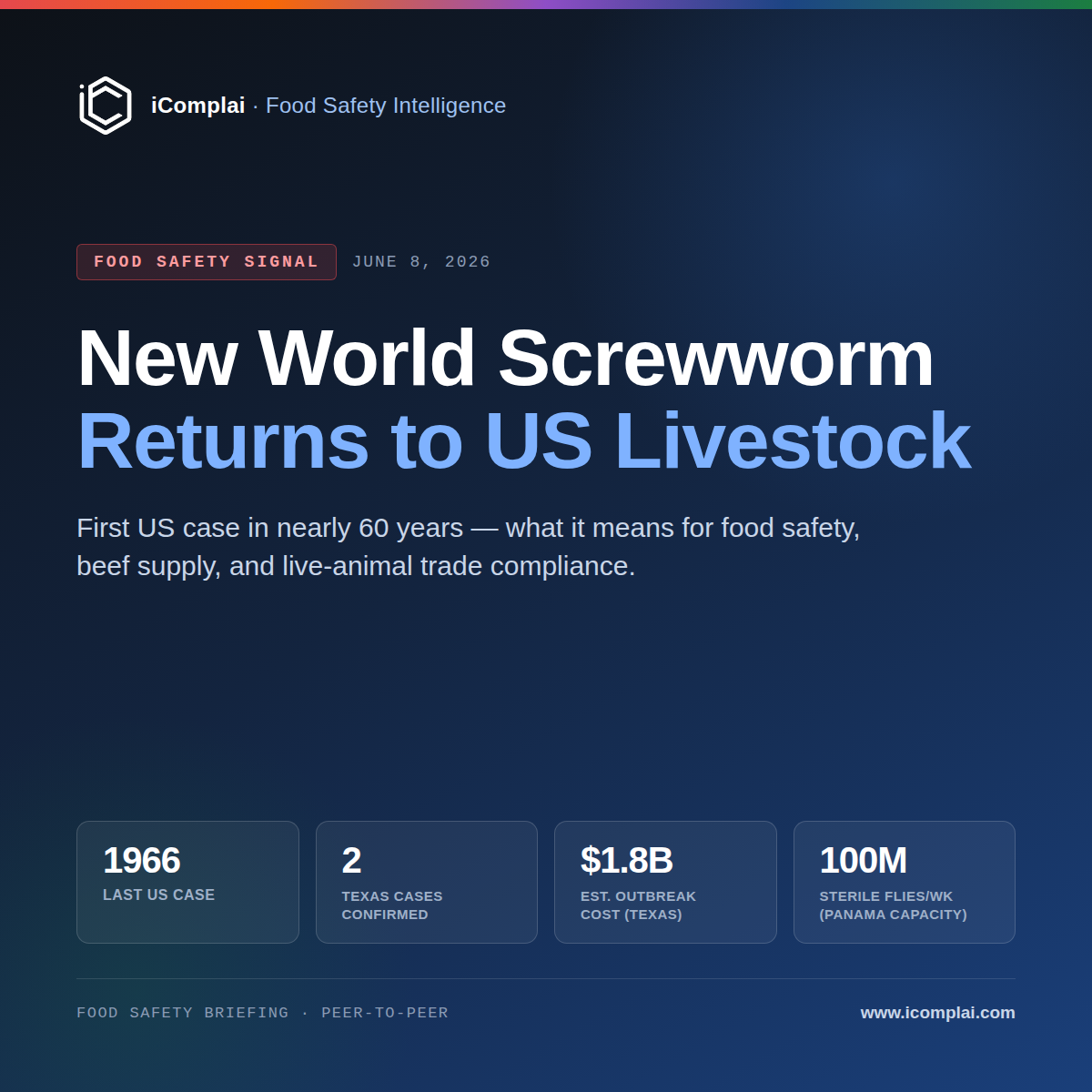1092x1092 pixels.
Task: Click the $1.8B stat value
Action: pyautogui.click(x=627, y=860)
